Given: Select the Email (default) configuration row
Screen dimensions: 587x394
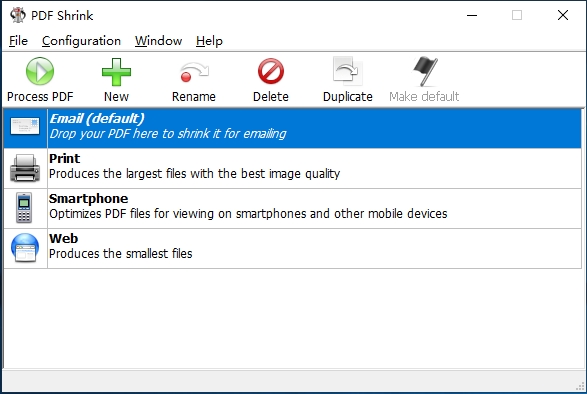Looking at the screenshot, I should [292, 128].
